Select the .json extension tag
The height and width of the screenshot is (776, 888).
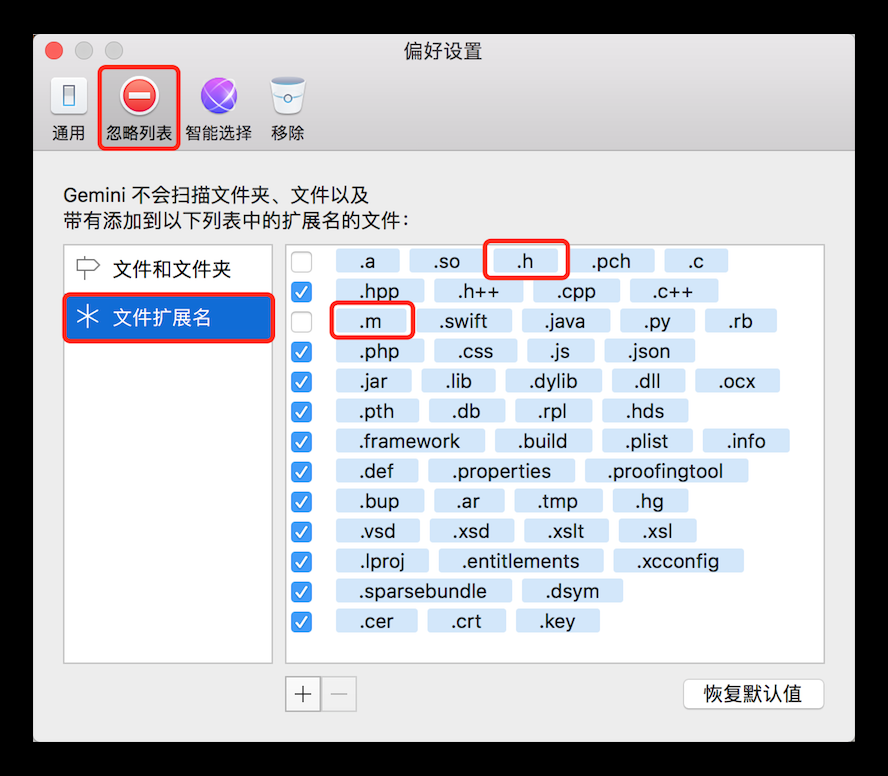click(x=649, y=351)
